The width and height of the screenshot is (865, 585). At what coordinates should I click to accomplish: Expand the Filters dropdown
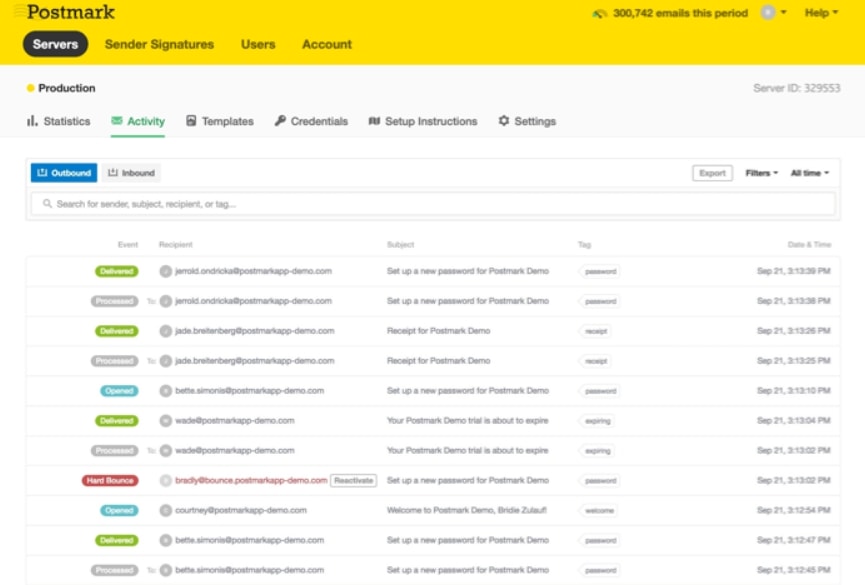tap(761, 173)
